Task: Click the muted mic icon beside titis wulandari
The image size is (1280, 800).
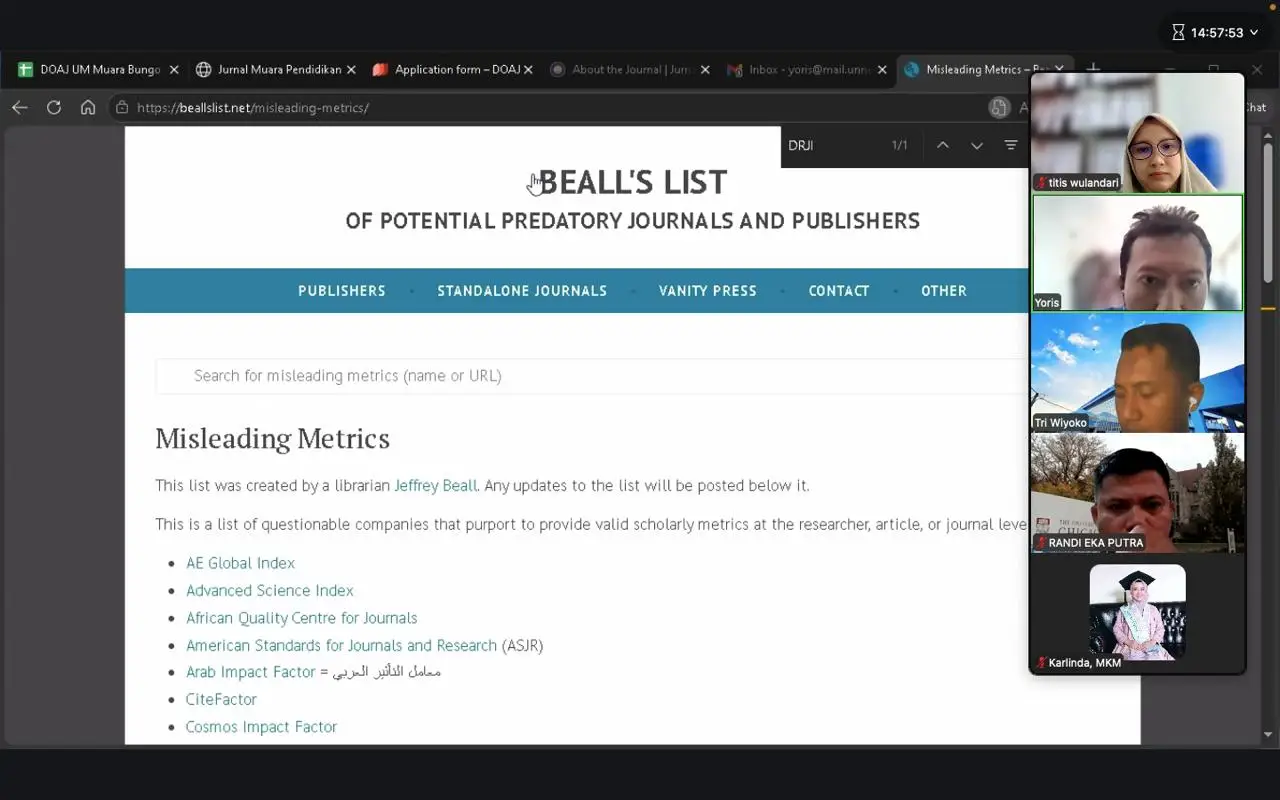Action: coord(1041,183)
